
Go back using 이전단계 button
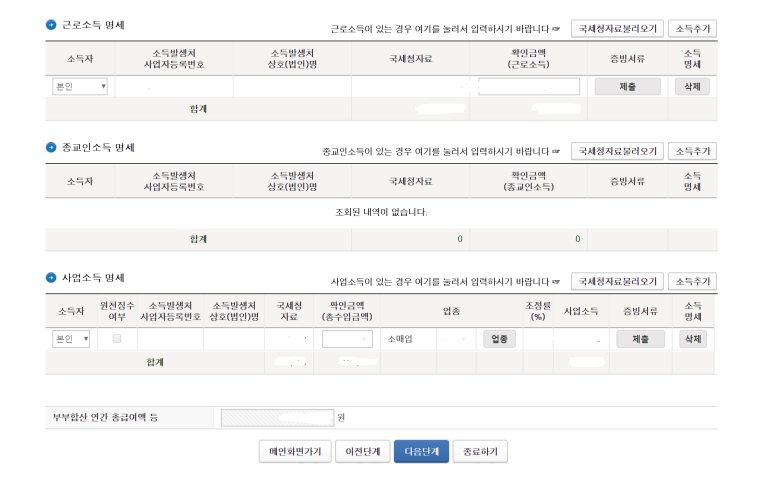pyautogui.click(x=363, y=451)
